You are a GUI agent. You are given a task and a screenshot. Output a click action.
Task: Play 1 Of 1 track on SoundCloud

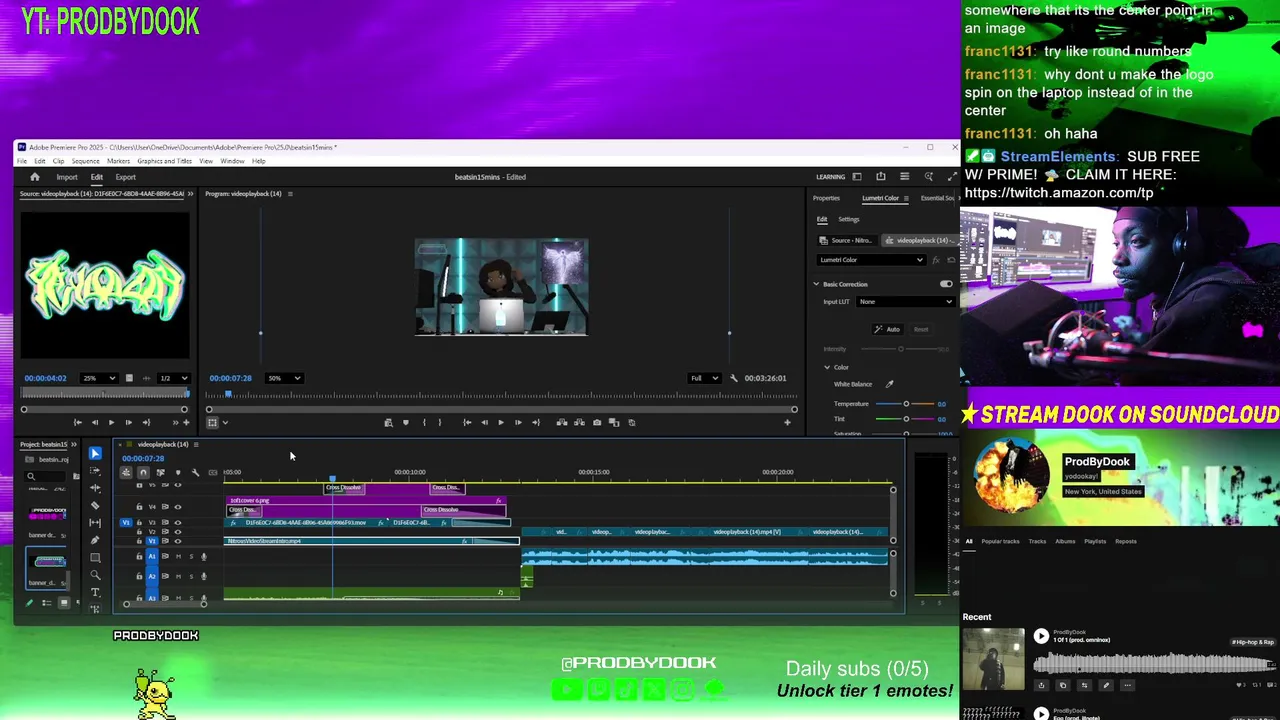click(x=1041, y=636)
